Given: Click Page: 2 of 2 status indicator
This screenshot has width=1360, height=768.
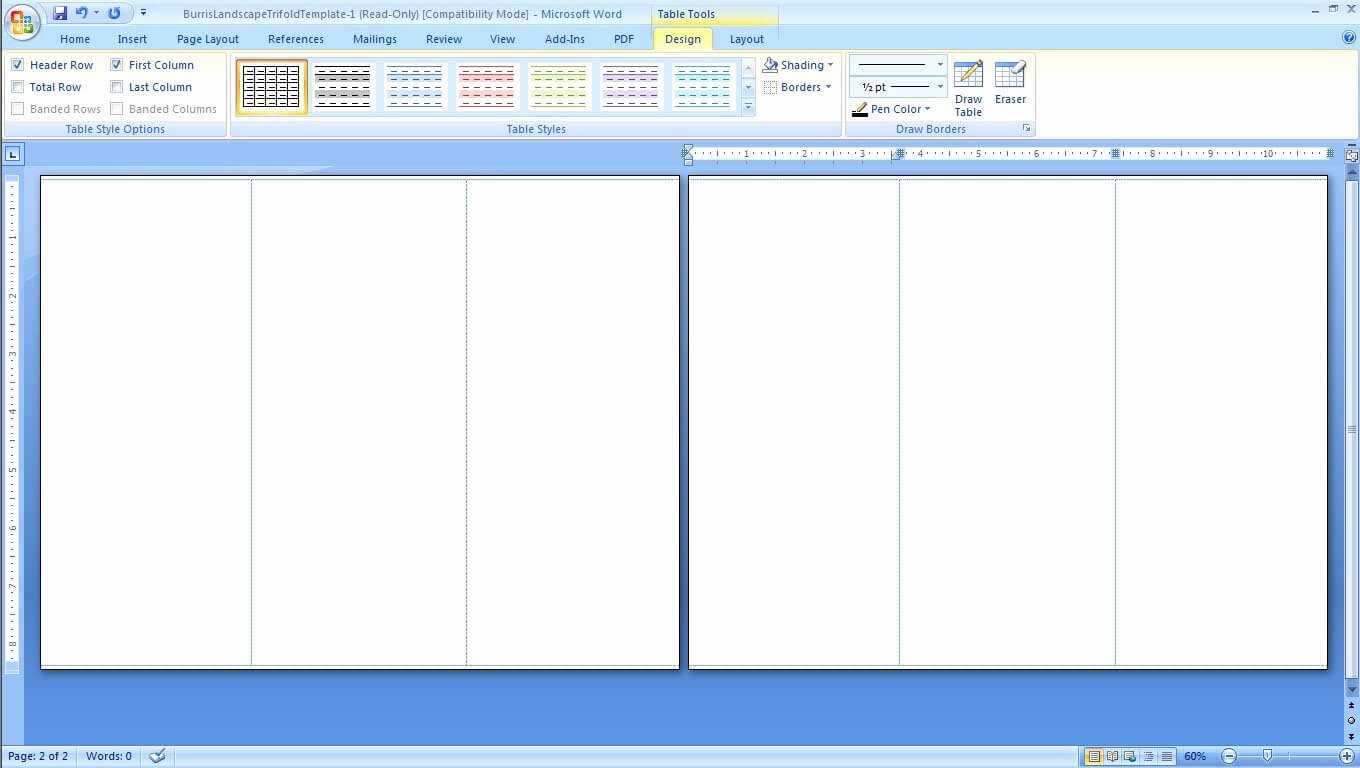Looking at the screenshot, I should coord(38,756).
